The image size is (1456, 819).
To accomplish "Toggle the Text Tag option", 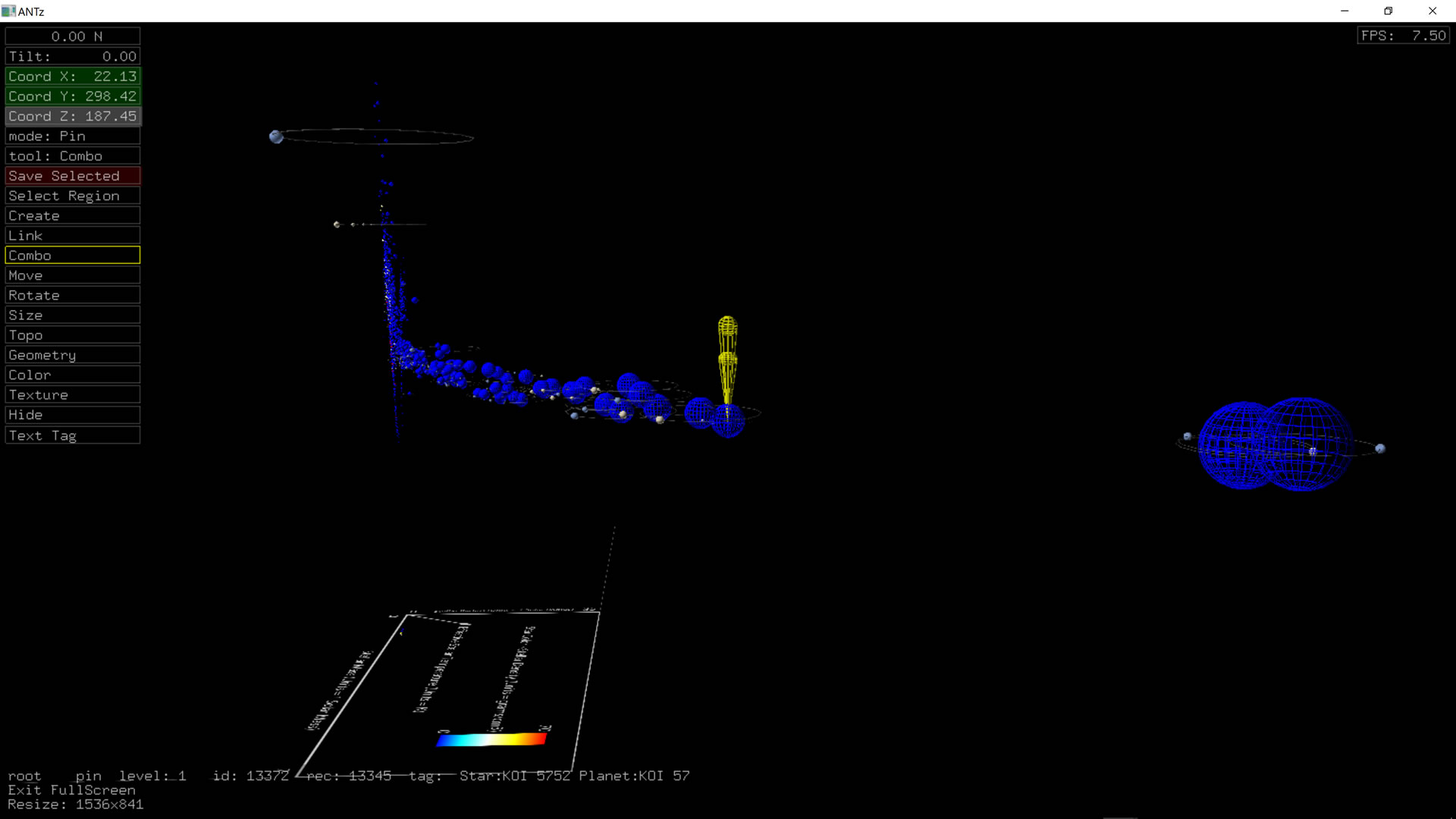I will point(73,435).
